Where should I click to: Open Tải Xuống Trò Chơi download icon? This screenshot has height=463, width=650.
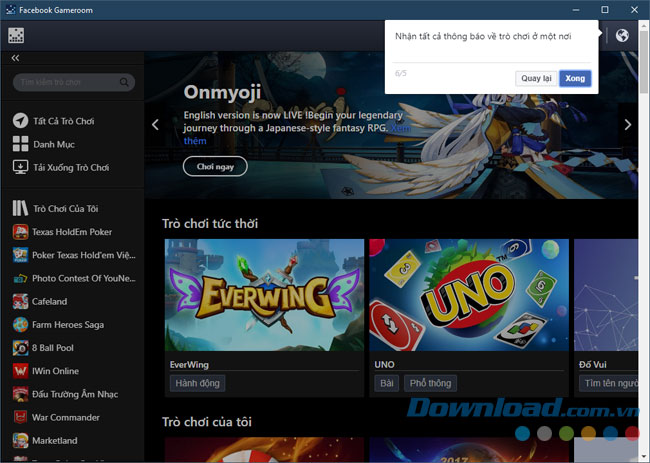coord(20,167)
